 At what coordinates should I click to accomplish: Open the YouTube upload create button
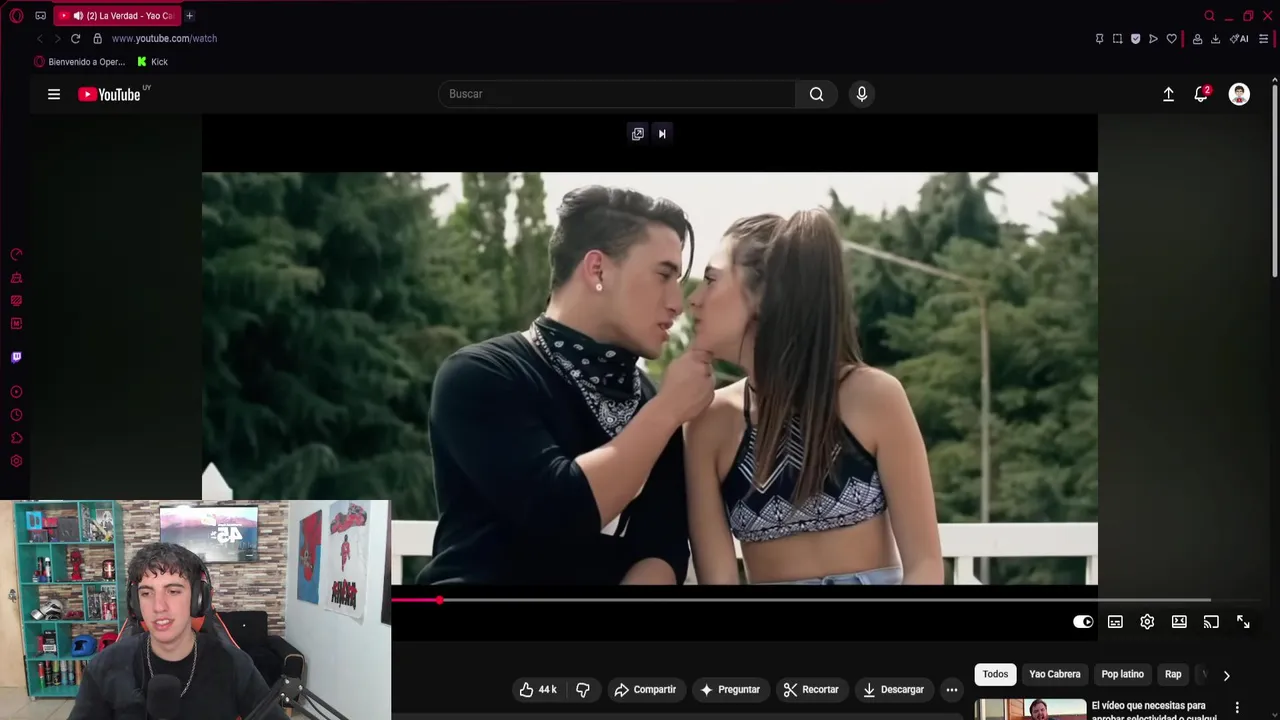click(1168, 94)
